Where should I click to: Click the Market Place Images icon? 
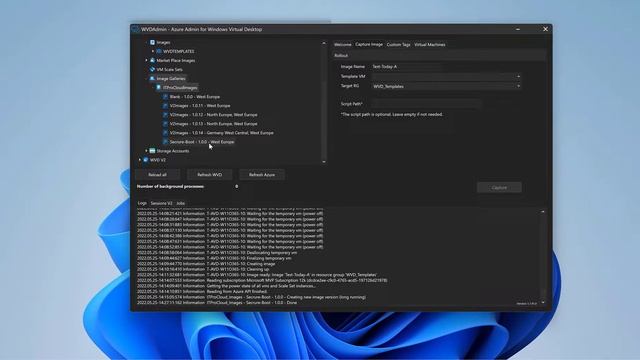pyautogui.click(x=152, y=60)
